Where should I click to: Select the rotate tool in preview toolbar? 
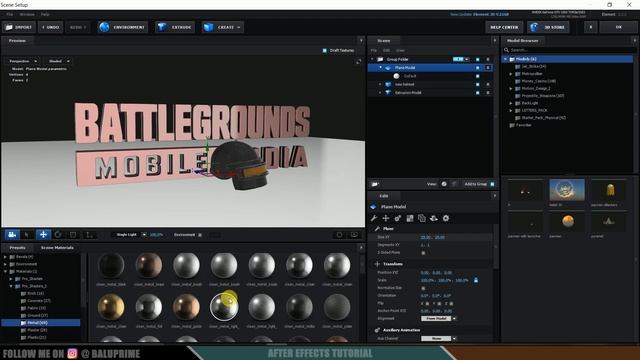[x=58, y=235]
